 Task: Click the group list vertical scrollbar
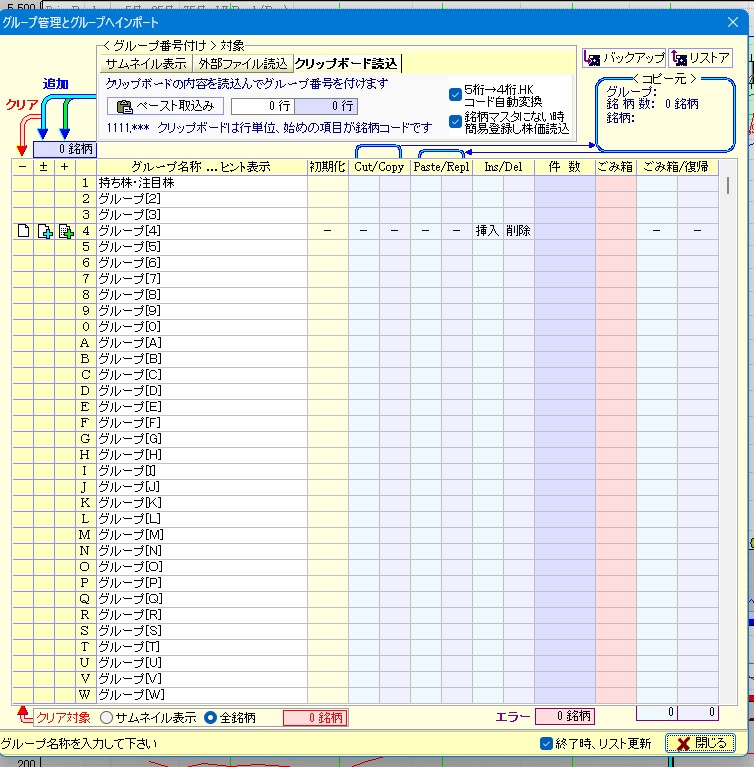tap(727, 400)
